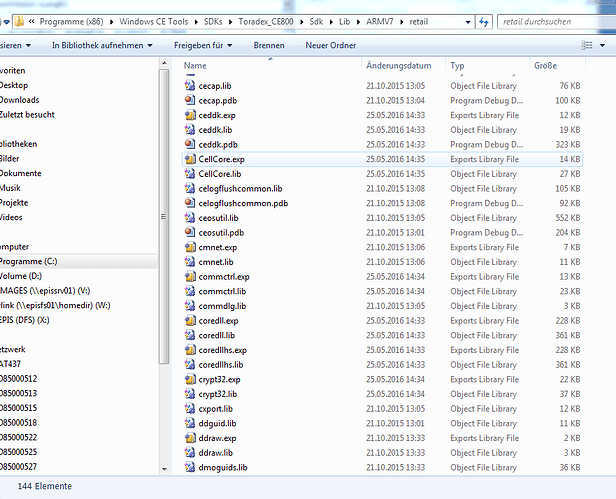Screen dimensions: 616x499
Task: Select file name 'ddguid.lib'
Action: pos(217,423)
